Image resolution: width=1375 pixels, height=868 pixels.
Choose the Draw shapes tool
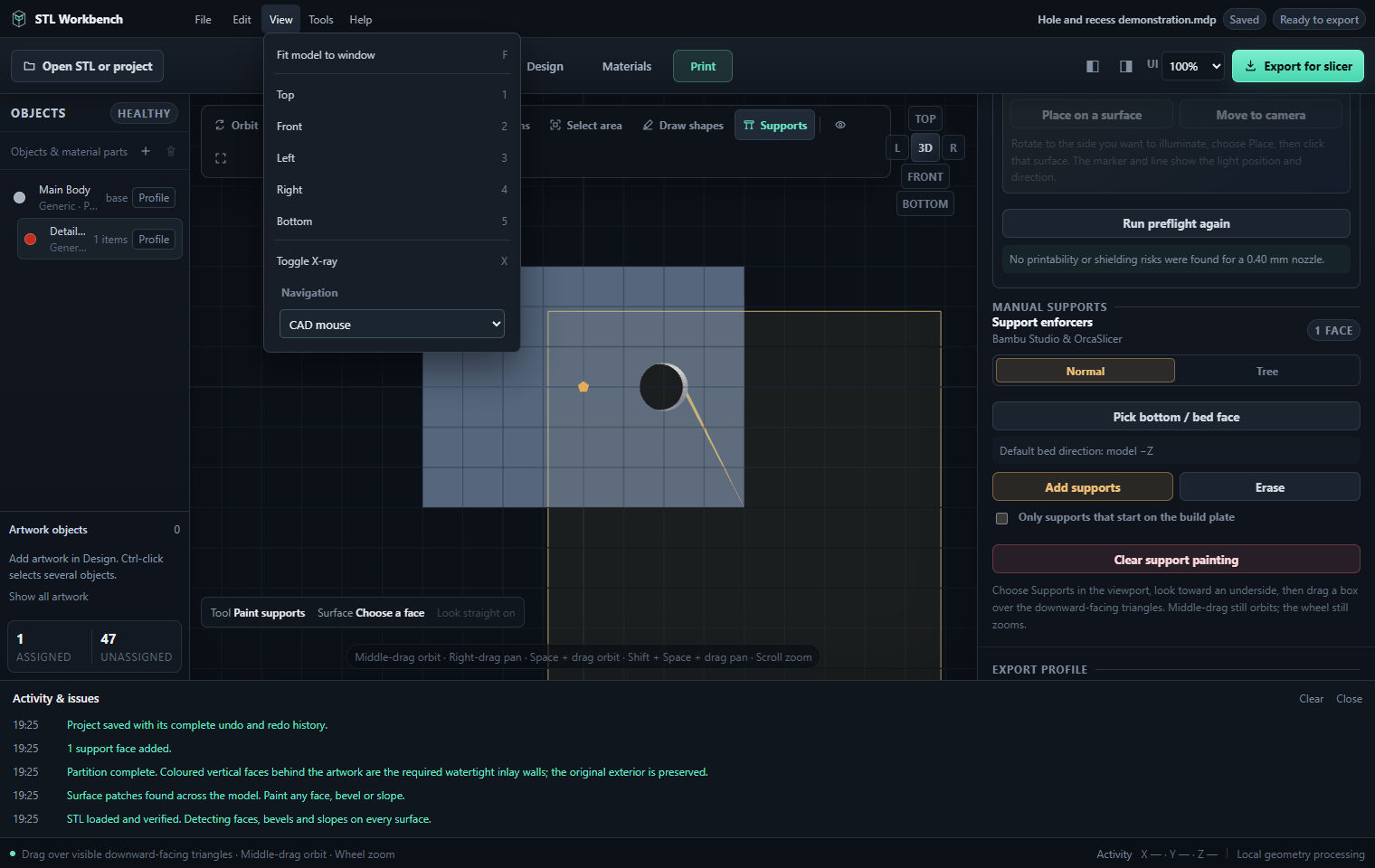pyautogui.click(x=683, y=126)
